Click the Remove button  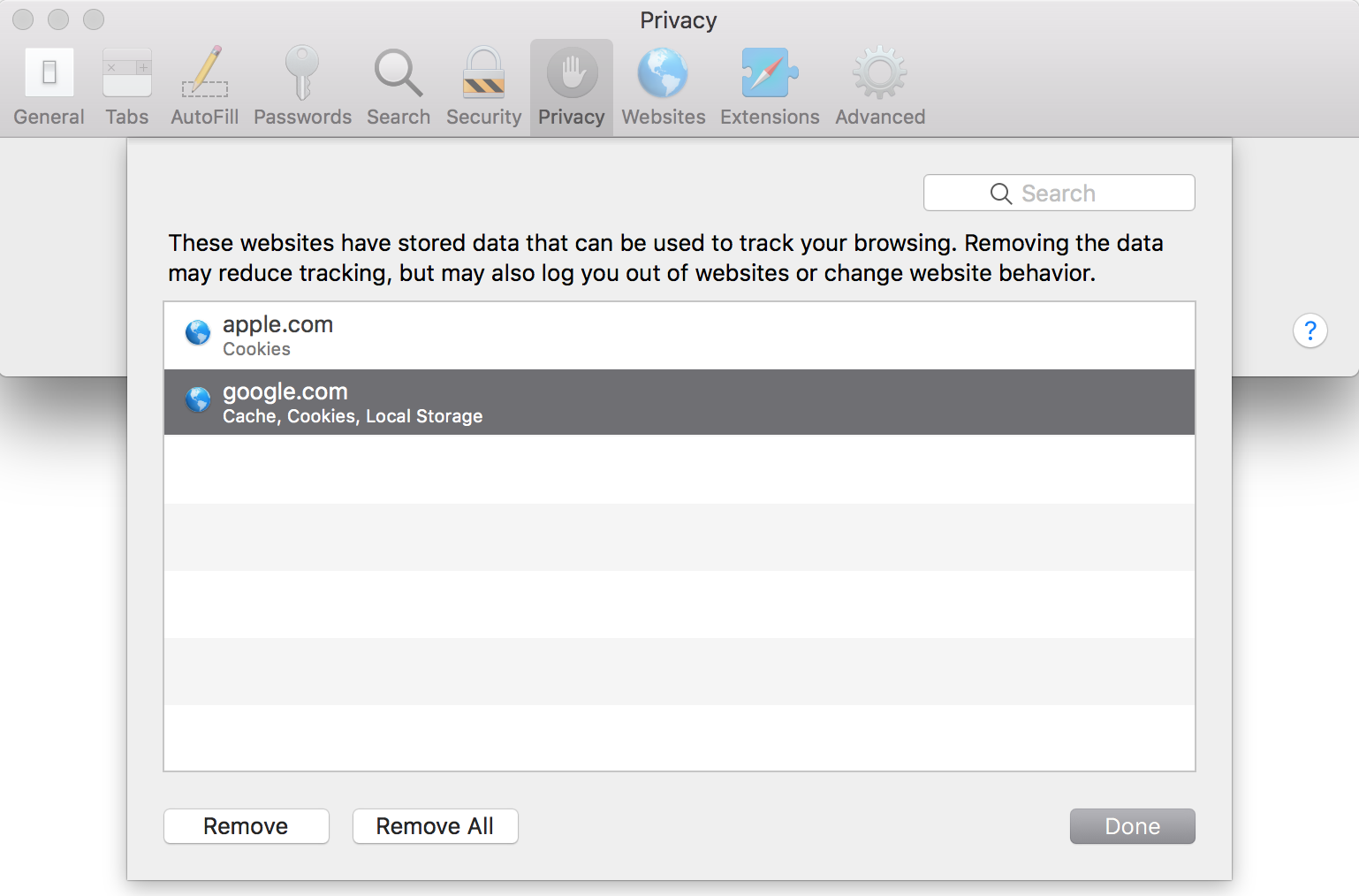(247, 826)
